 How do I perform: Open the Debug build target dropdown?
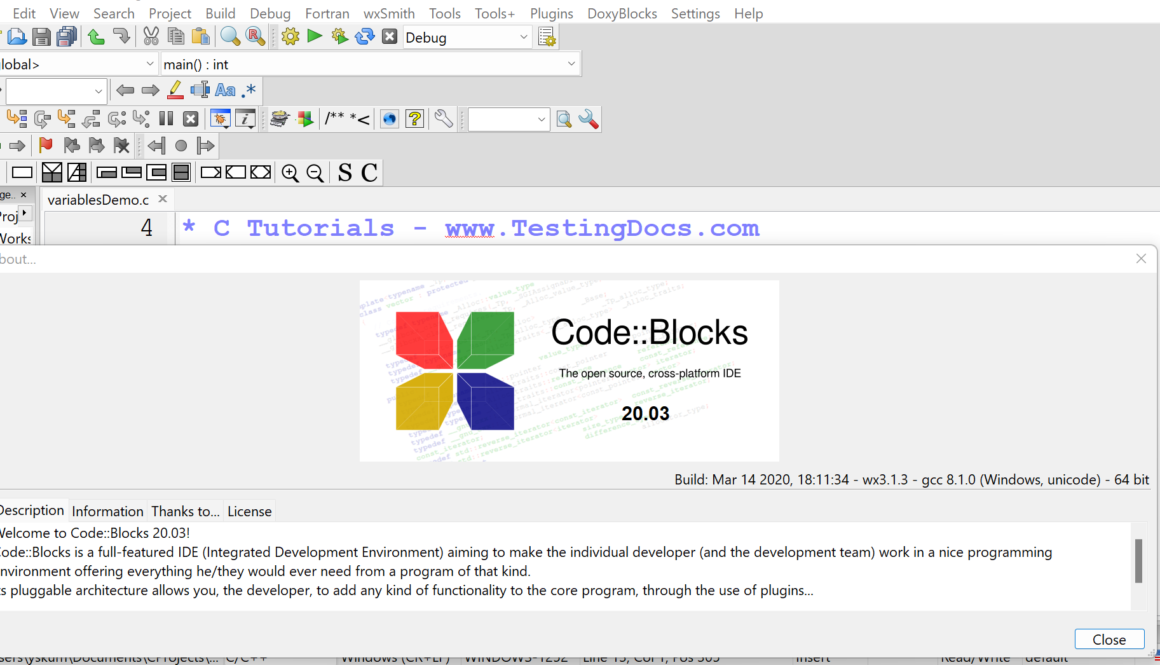(465, 35)
